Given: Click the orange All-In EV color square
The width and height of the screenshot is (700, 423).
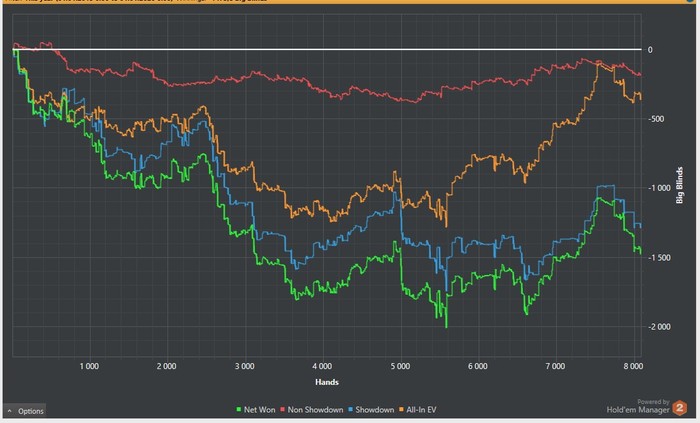Looking at the screenshot, I should point(401,410).
